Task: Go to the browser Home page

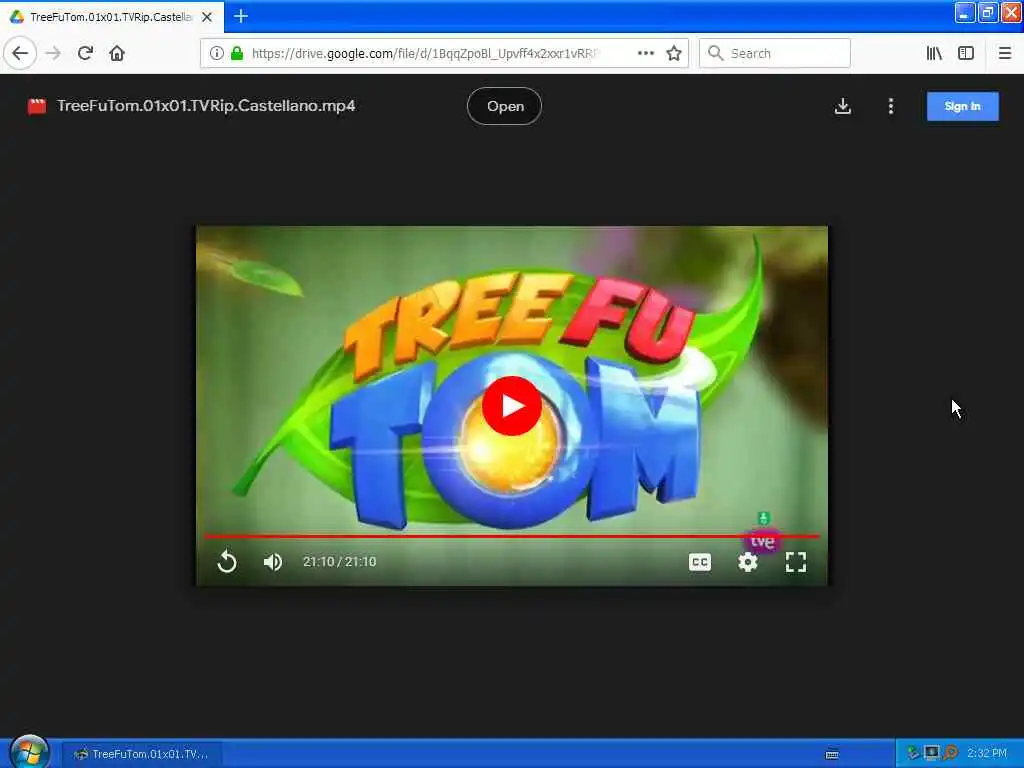Action: (x=117, y=53)
